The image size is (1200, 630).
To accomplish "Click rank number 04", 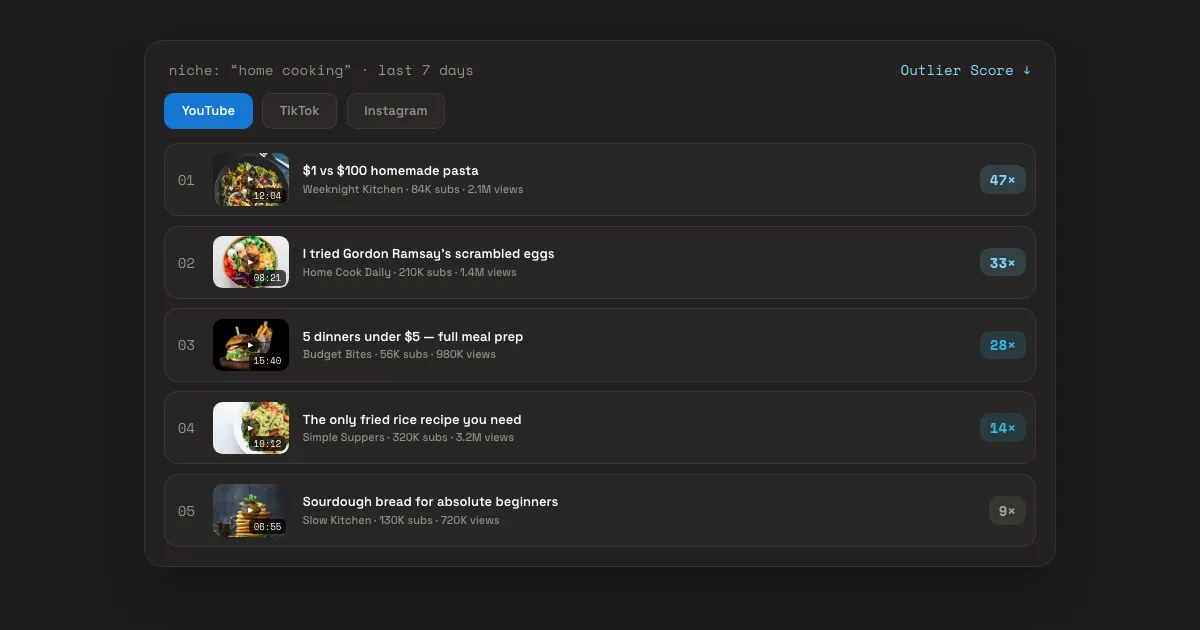I will pyautogui.click(x=186, y=428).
